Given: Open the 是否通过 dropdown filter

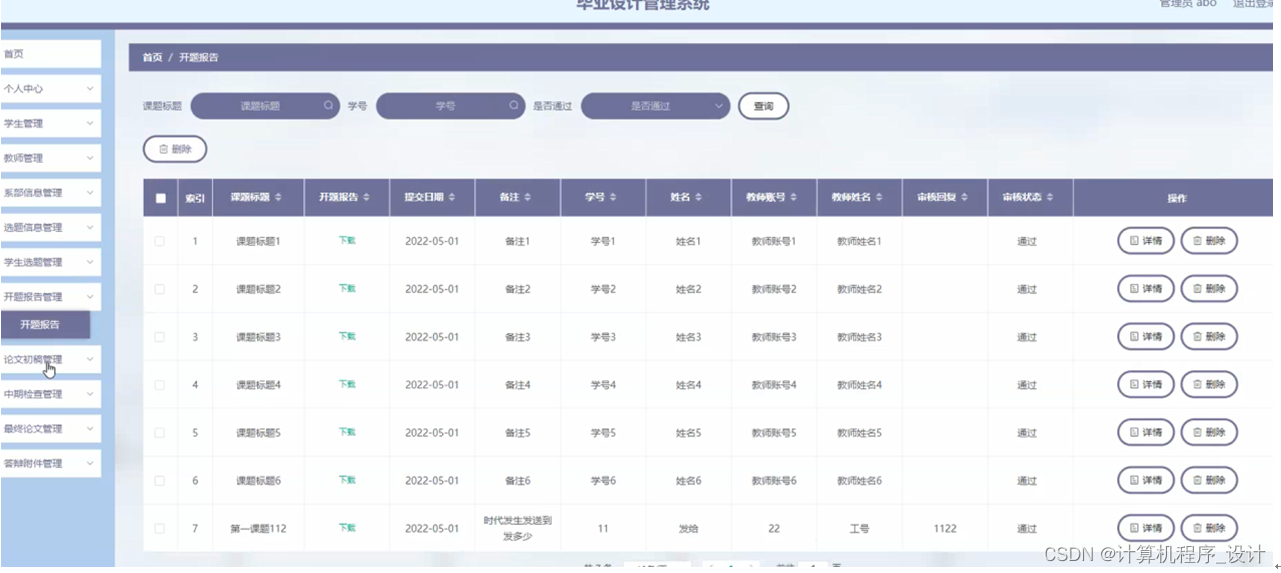Looking at the screenshot, I should click(x=655, y=105).
